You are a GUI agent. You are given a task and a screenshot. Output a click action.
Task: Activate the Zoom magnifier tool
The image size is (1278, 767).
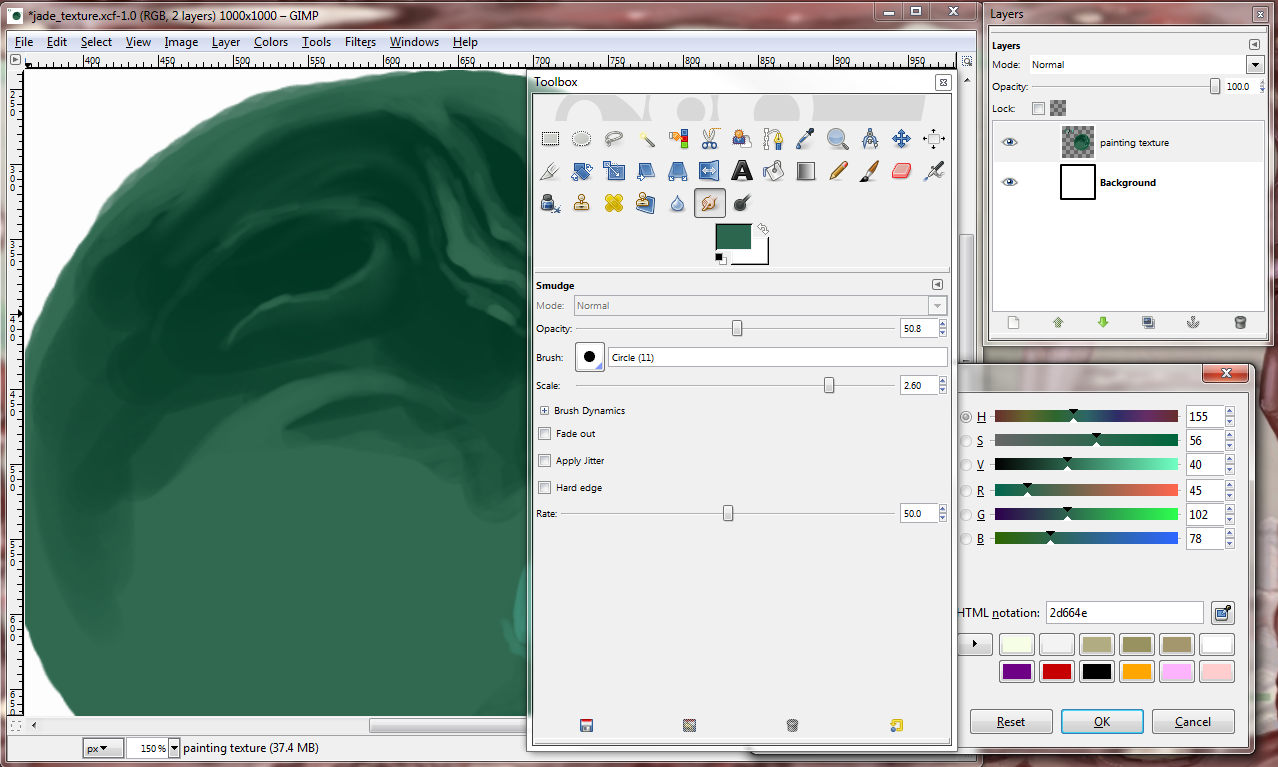[x=837, y=139]
